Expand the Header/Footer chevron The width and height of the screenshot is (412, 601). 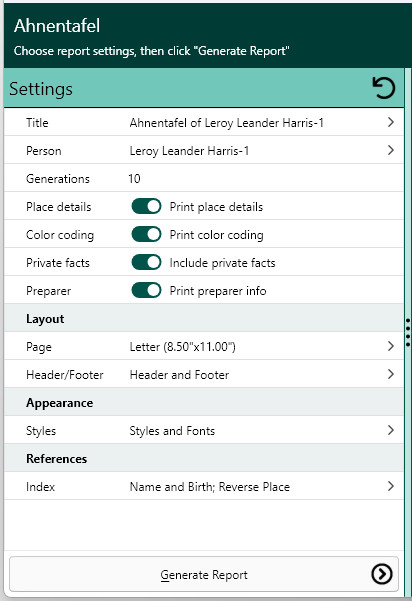tap(391, 374)
